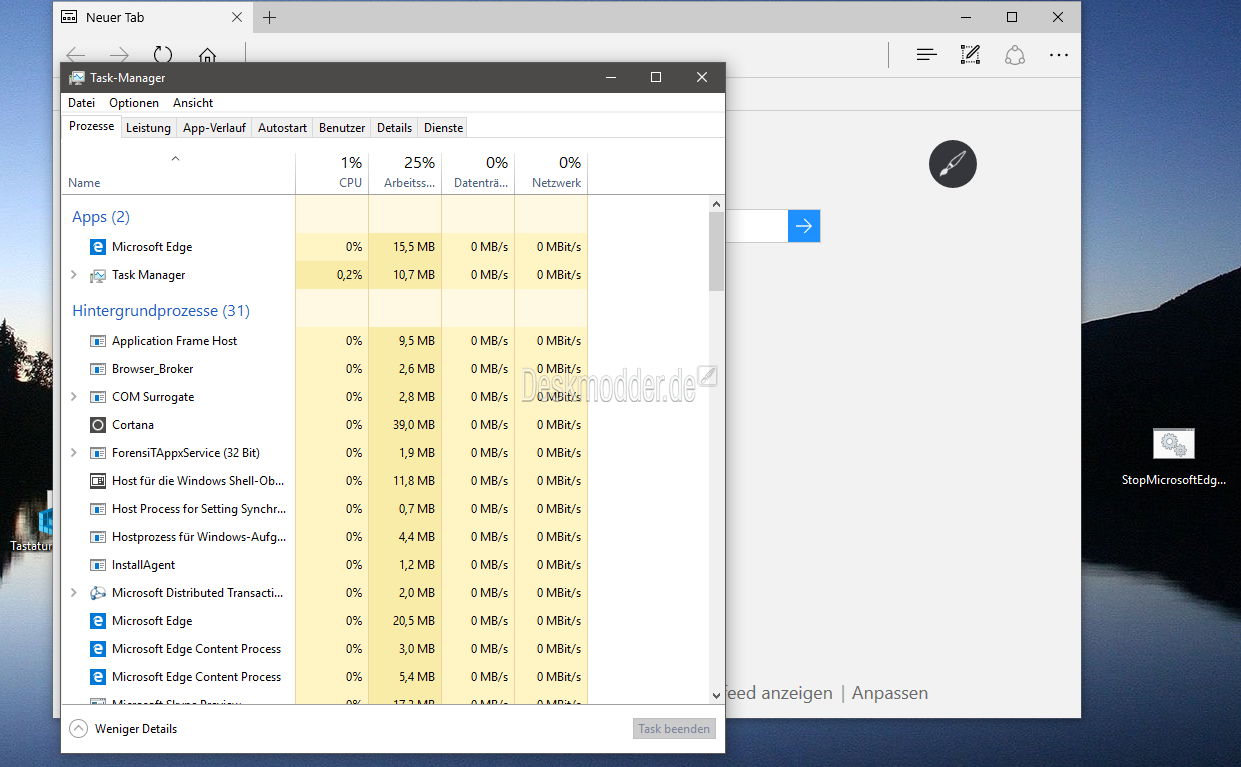The width and height of the screenshot is (1241, 767).
Task: Select the Hintergrundprozesse (31) group header
Action: [161, 311]
